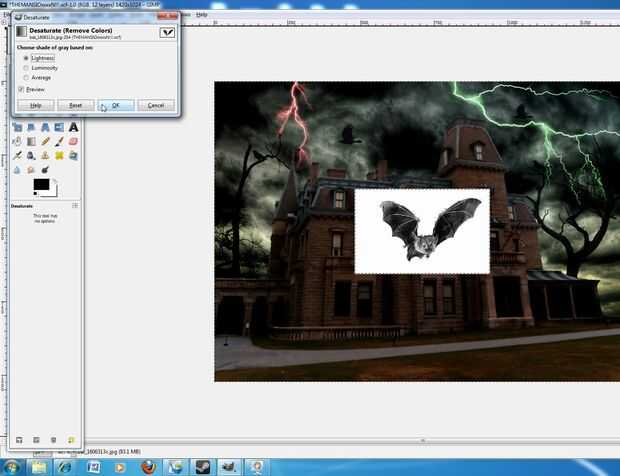Click the swap colors arrow icon
The height and width of the screenshot is (476, 620).
tap(55, 181)
